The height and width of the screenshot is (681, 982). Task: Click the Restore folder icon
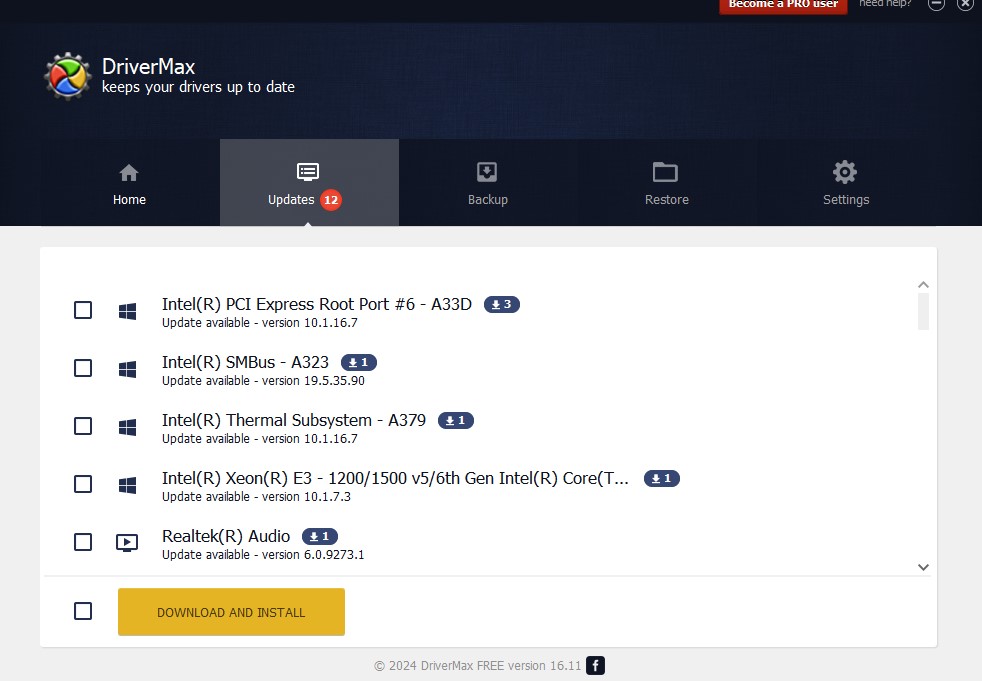click(x=665, y=172)
